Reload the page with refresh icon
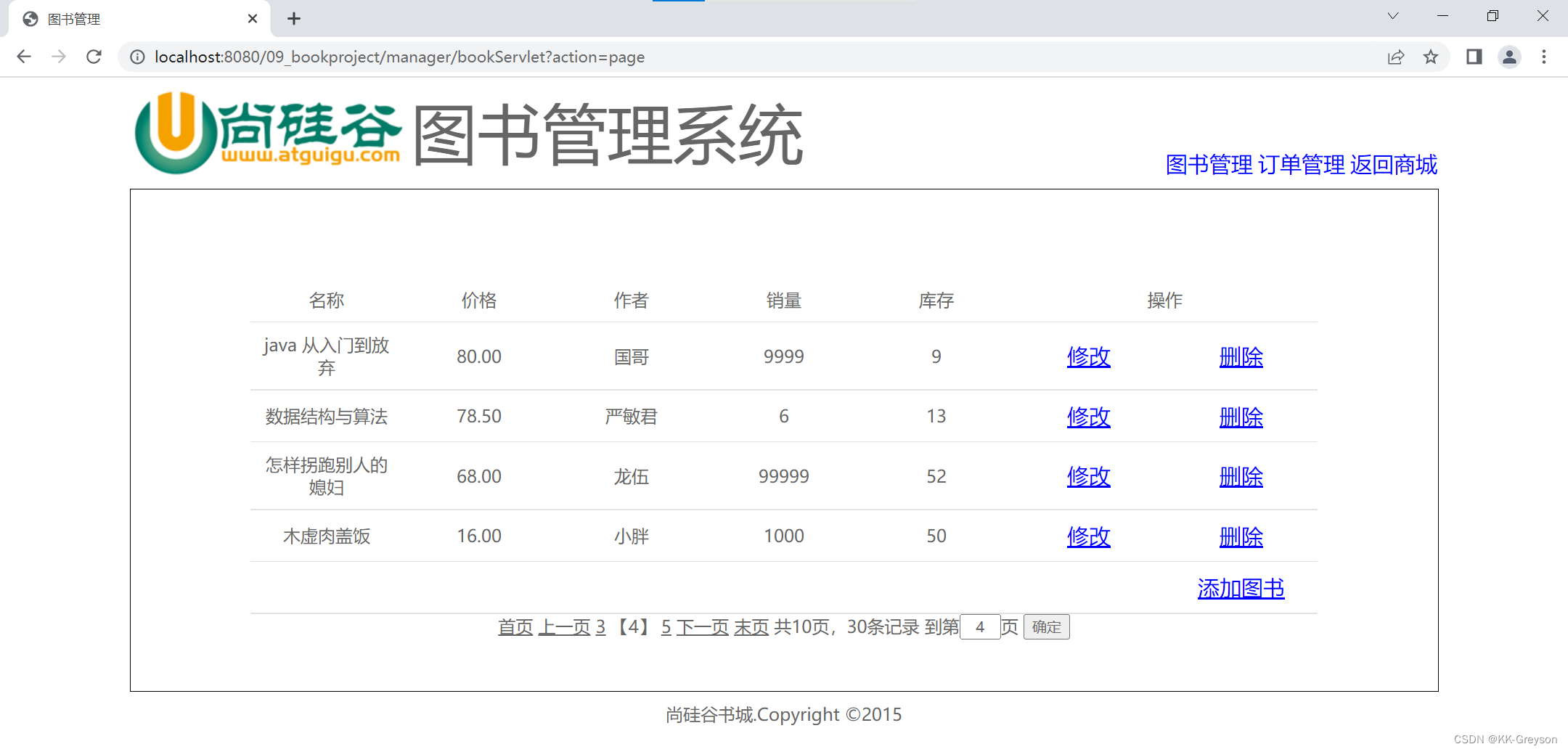Viewport: 1568px width, 752px height. (94, 57)
